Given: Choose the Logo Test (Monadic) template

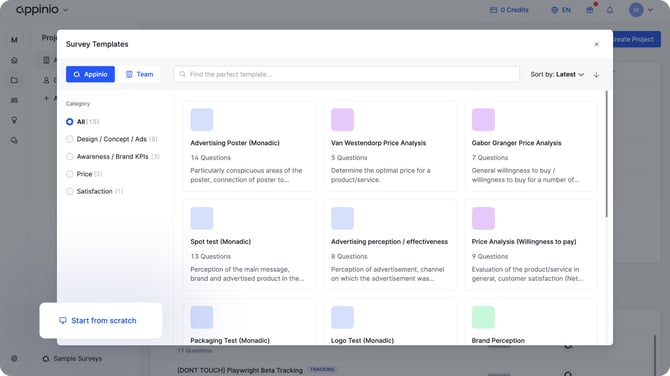Looking at the screenshot, I should click(x=390, y=322).
